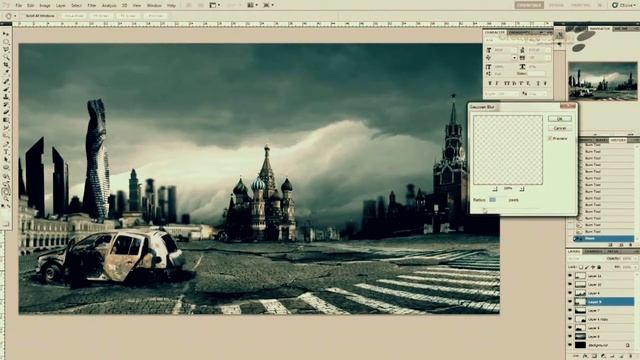Open Fill dropdown in Layers panel
This screenshot has width=640, height=360.
(x=636, y=267)
